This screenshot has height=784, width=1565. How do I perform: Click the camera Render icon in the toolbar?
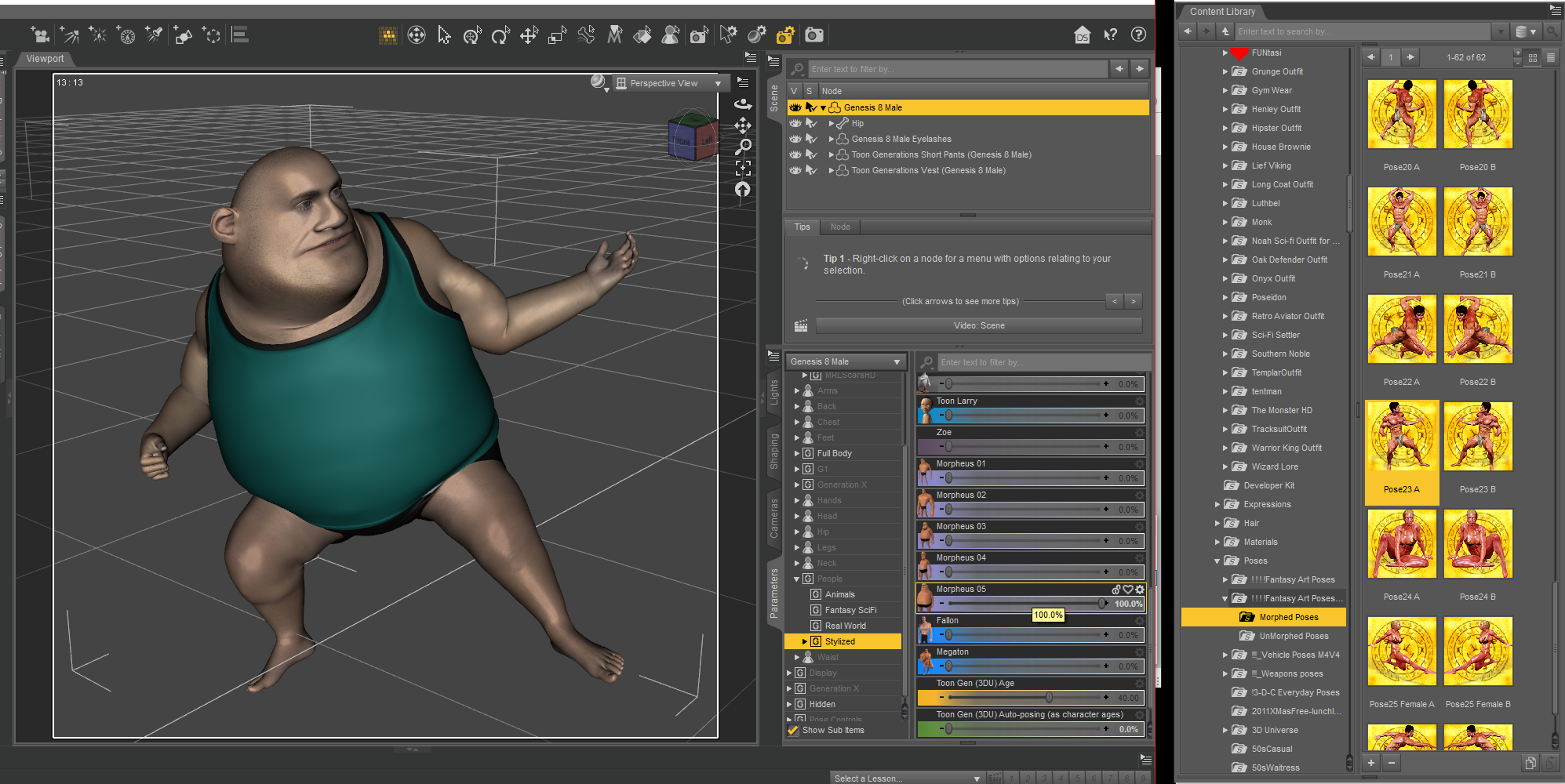(814, 35)
